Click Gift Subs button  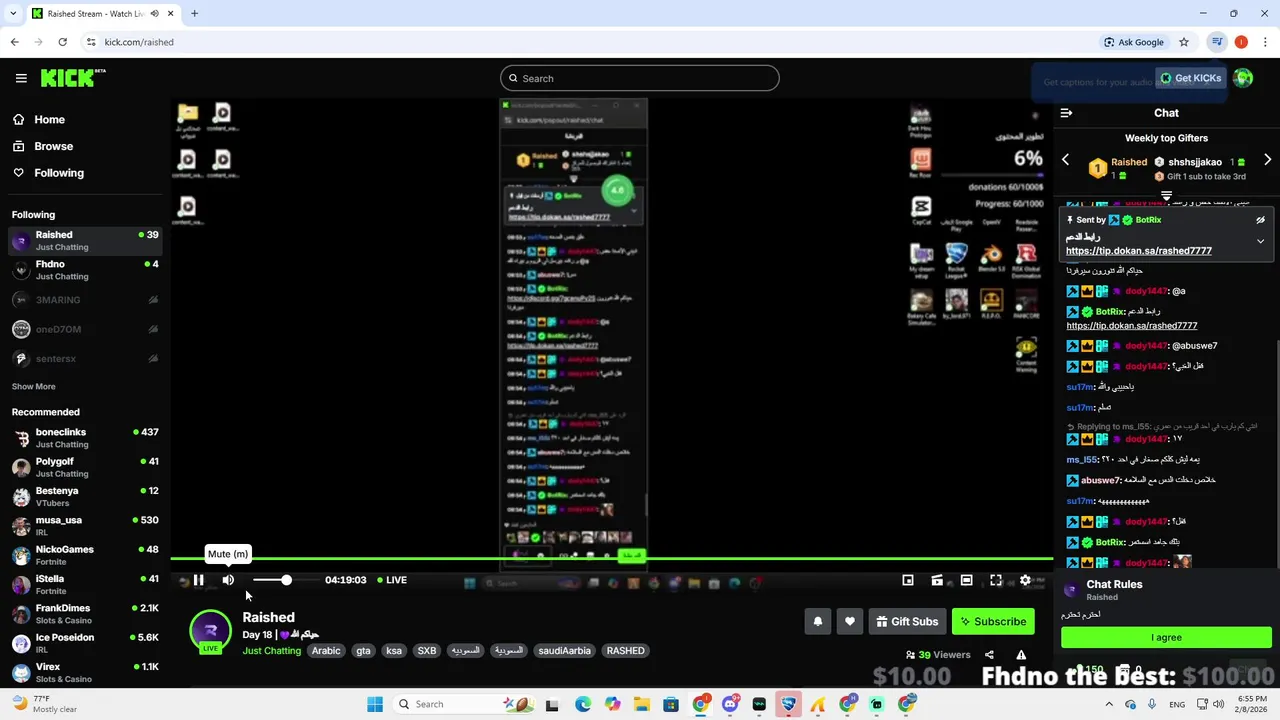click(907, 621)
